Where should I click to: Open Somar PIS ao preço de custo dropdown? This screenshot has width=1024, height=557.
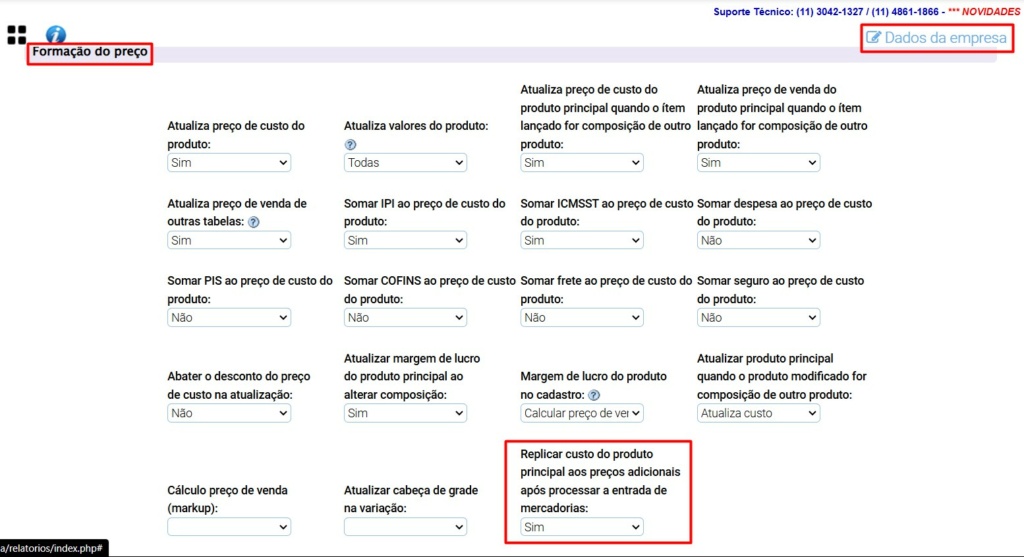[x=229, y=317]
